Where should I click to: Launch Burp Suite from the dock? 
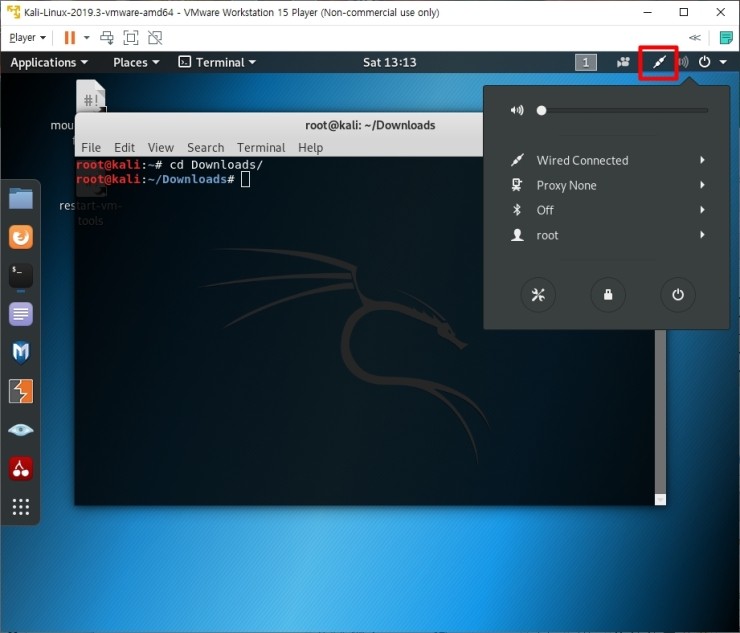click(x=21, y=391)
